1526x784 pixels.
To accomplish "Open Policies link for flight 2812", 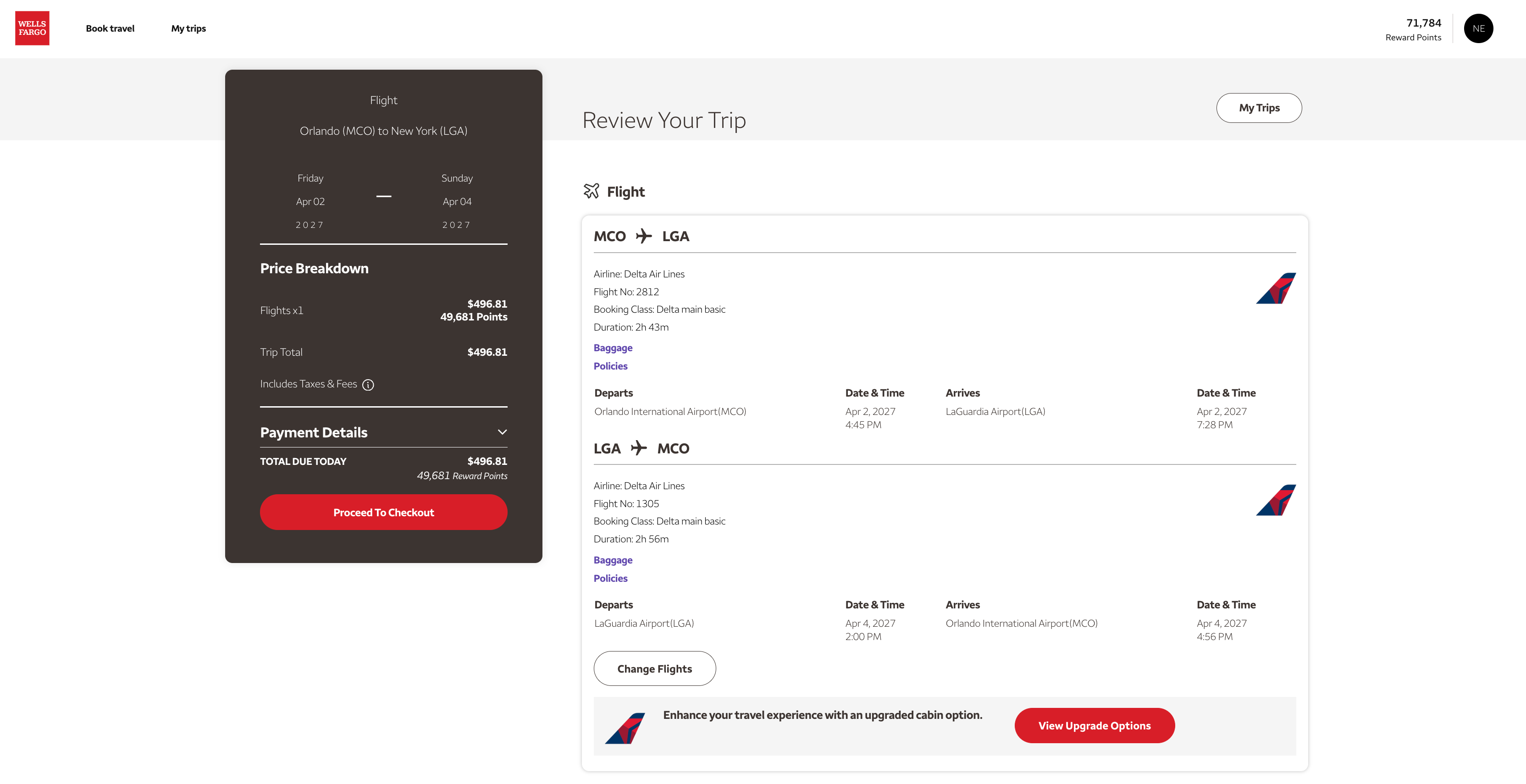I will click(x=610, y=366).
